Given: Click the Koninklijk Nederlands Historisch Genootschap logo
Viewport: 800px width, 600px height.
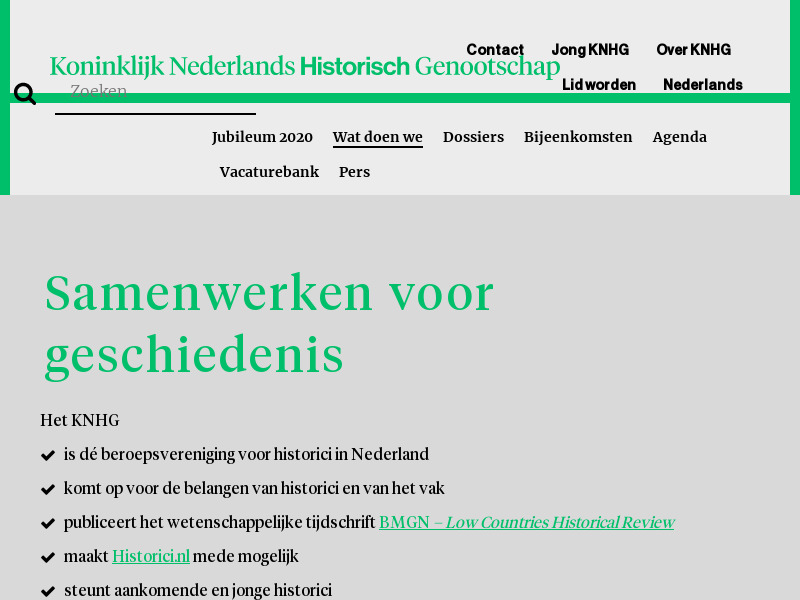Looking at the screenshot, I should coord(305,66).
